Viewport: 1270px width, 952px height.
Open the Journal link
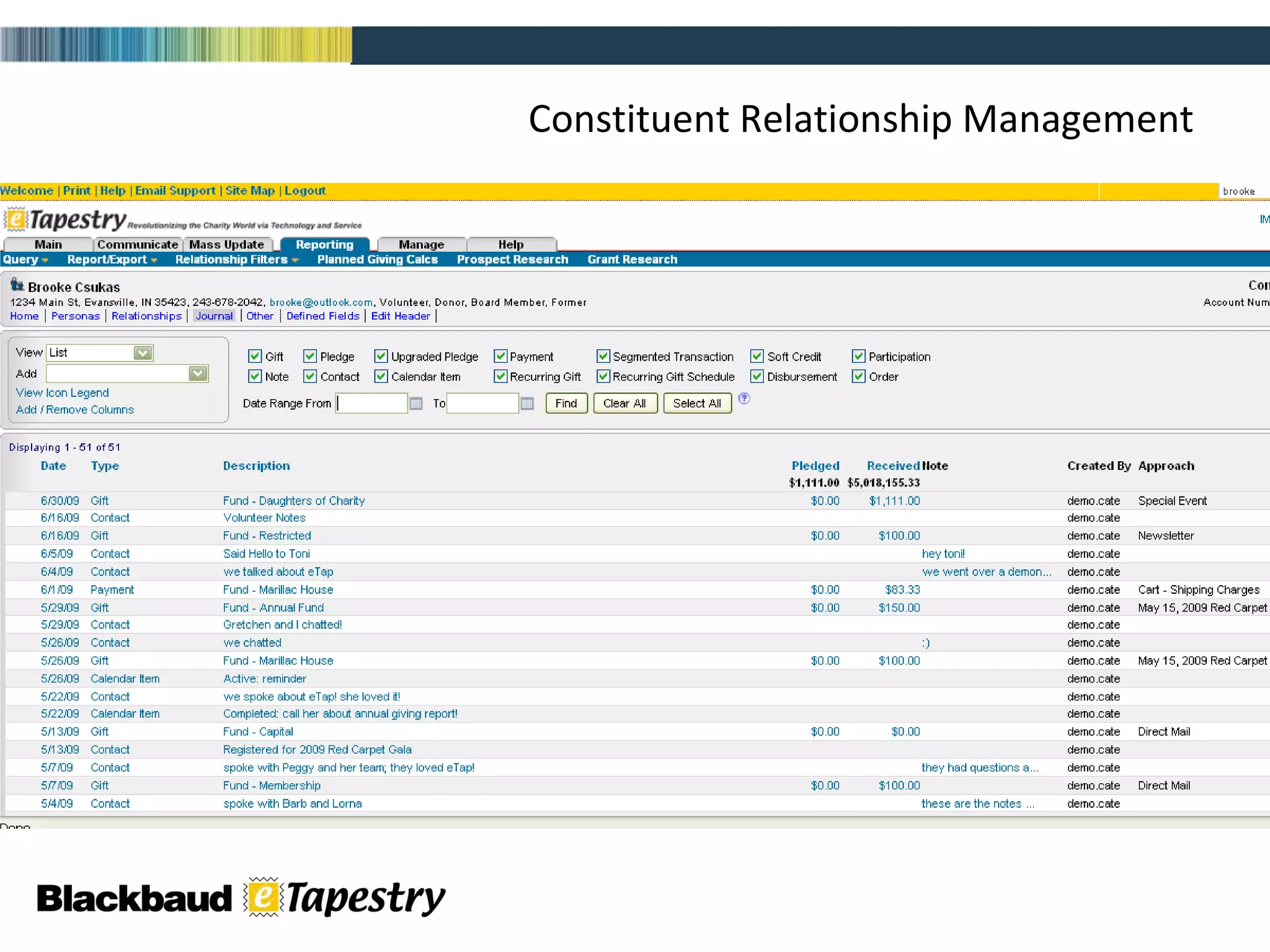pos(215,316)
